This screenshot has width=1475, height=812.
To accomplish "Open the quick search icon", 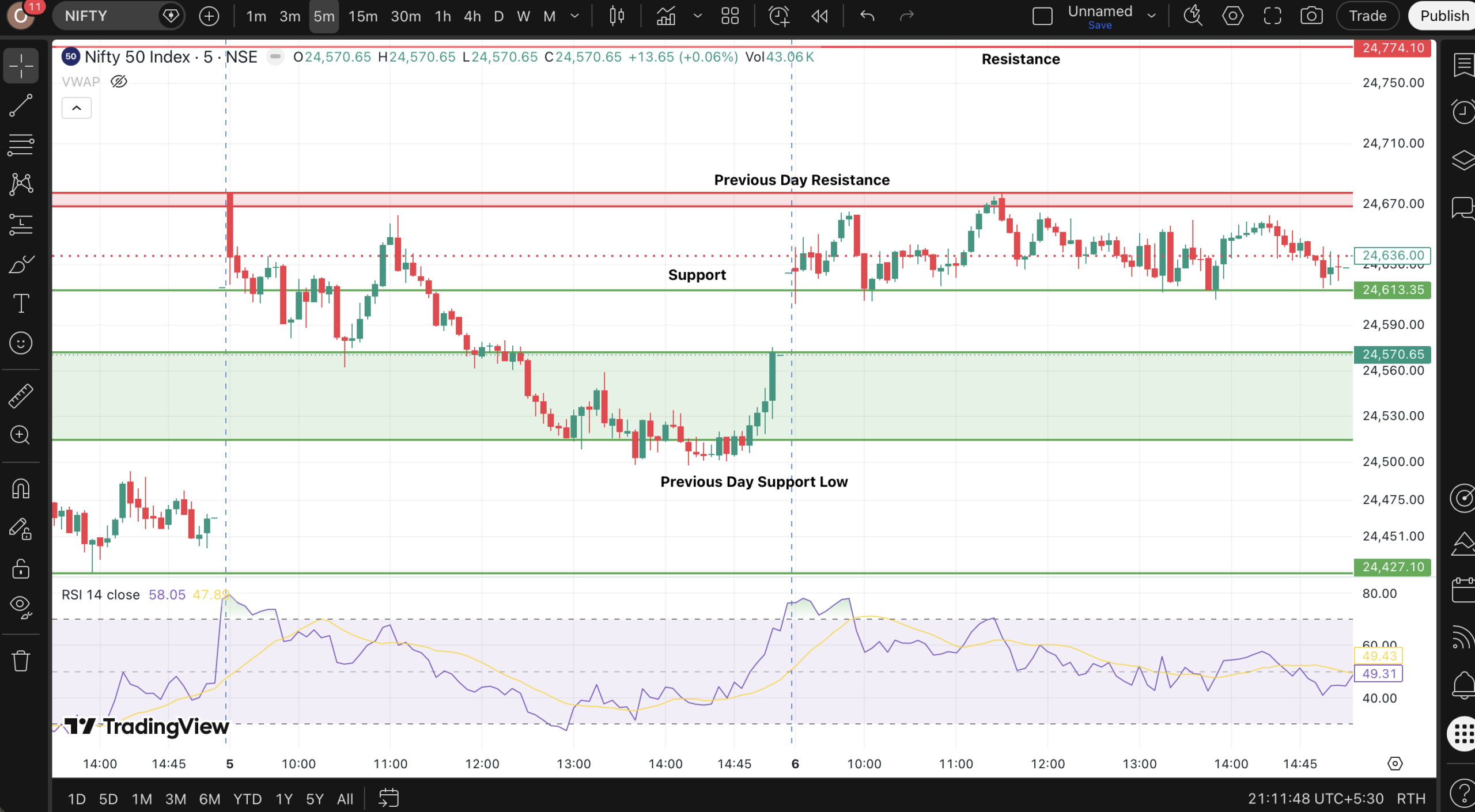I will [1193, 16].
